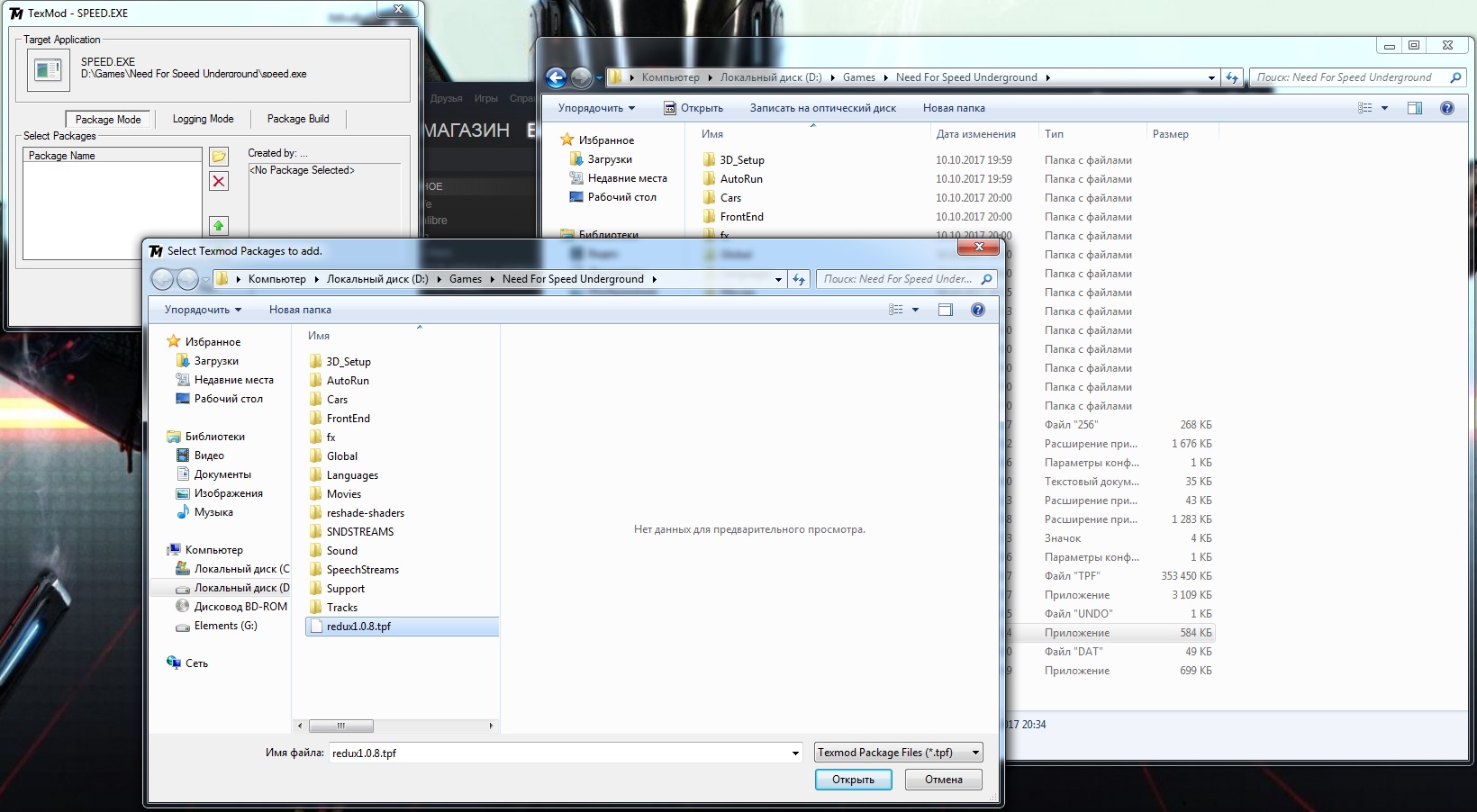Select the 3D_Setup folder in the dialog
The width and height of the screenshot is (1477, 812).
pos(349,362)
